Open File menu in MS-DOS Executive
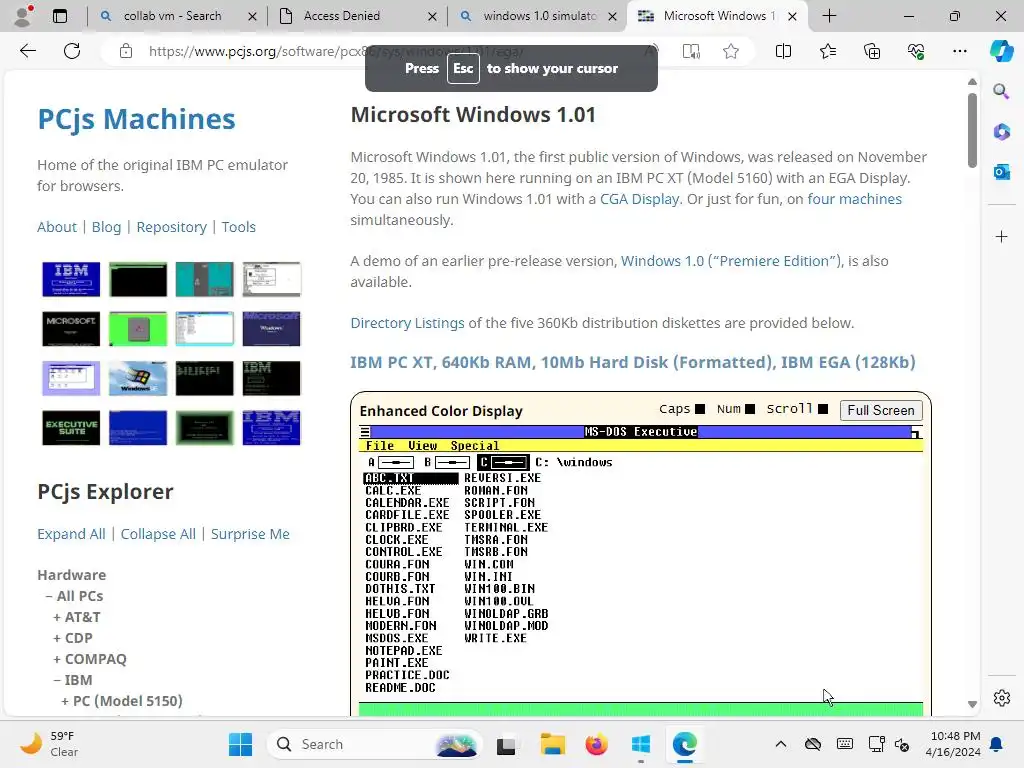Screen dimensions: 1024x768 coord(379,445)
